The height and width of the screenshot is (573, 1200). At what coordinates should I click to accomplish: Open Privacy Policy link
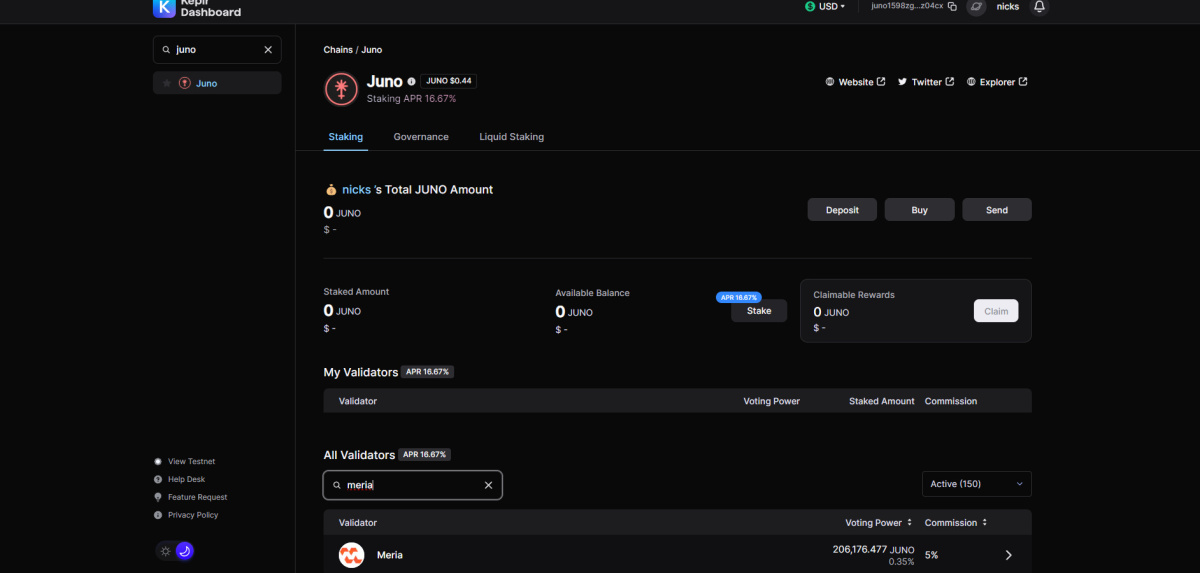193,515
